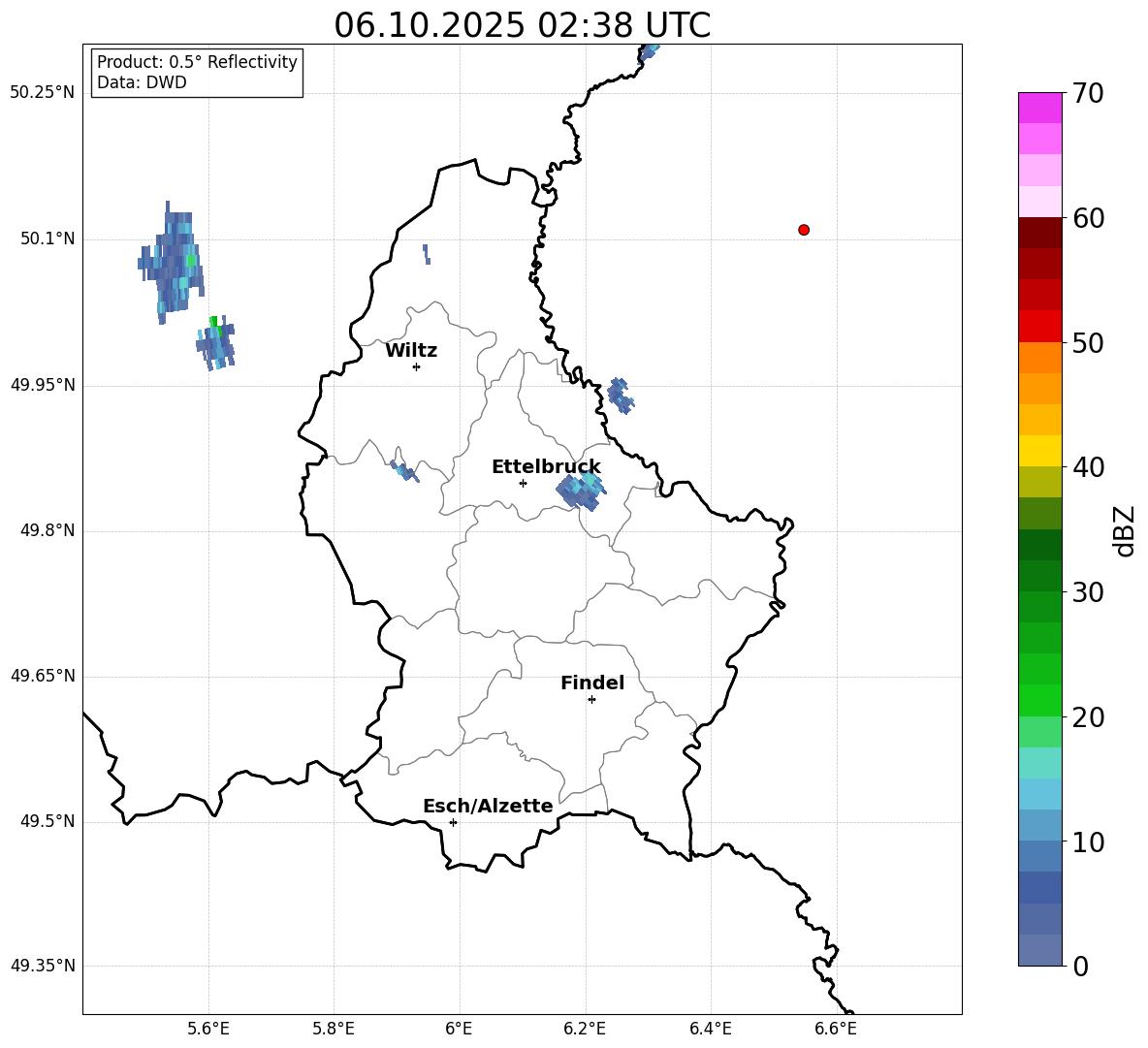The height and width of the screenshot is (1048, 1148).
Task: Click the 50.25°N latitude label
Action: (43, 93)
